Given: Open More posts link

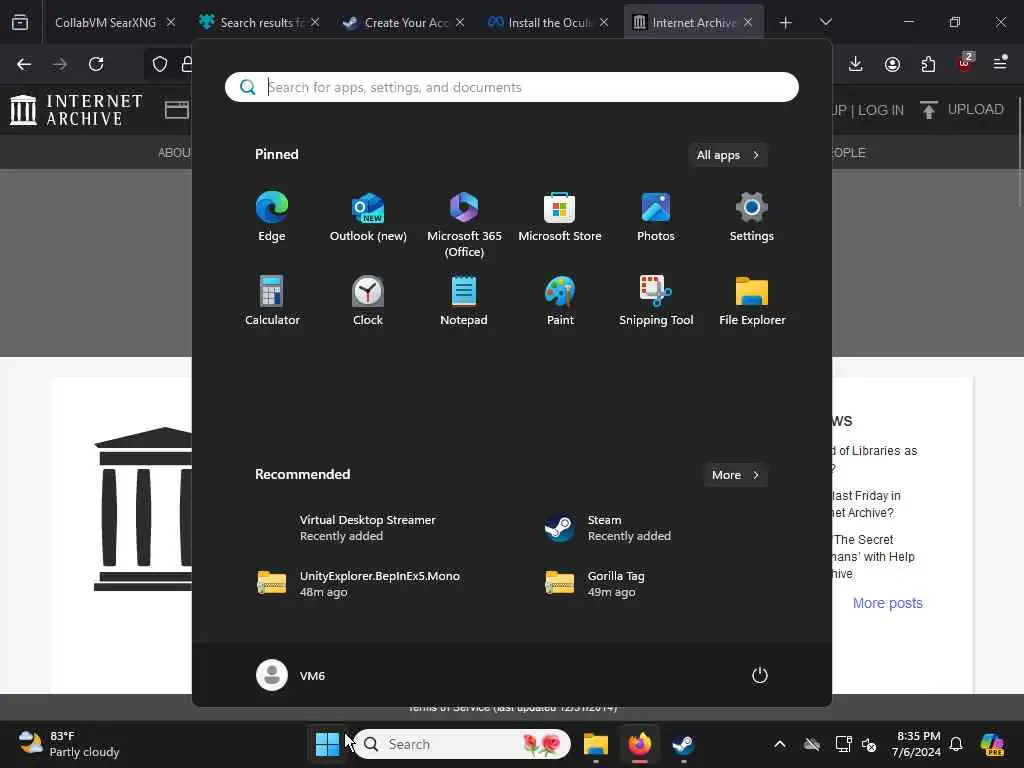Looking at the screenshot, I should (x=888, y=603).
